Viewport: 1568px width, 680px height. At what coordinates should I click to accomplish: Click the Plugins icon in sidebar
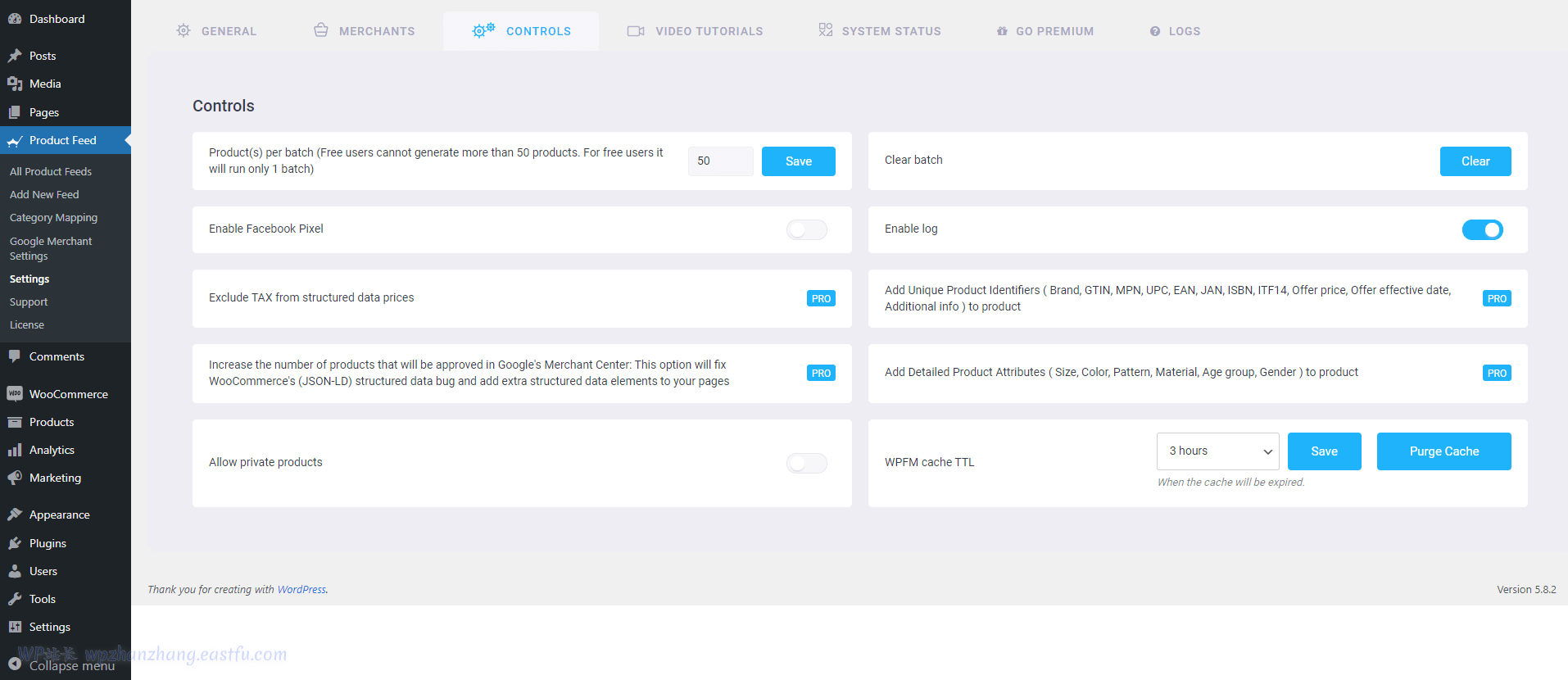click(15, 543)
